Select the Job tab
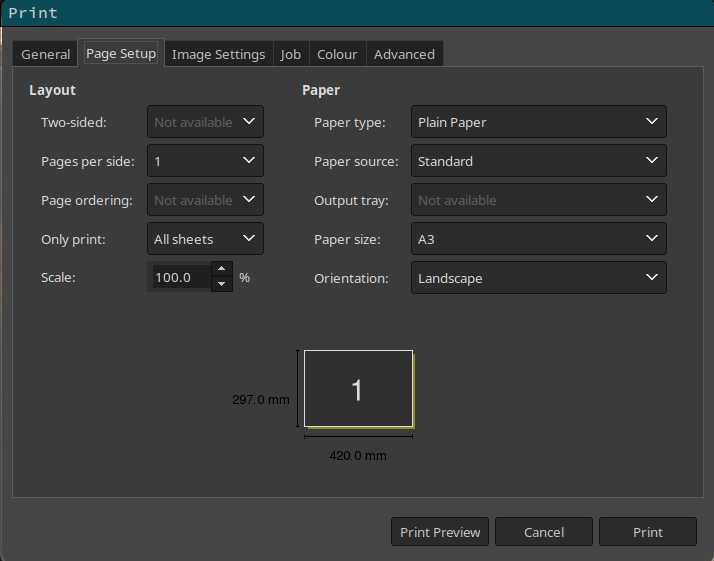Viewport: 714px width, 561px height. point(290,54)
